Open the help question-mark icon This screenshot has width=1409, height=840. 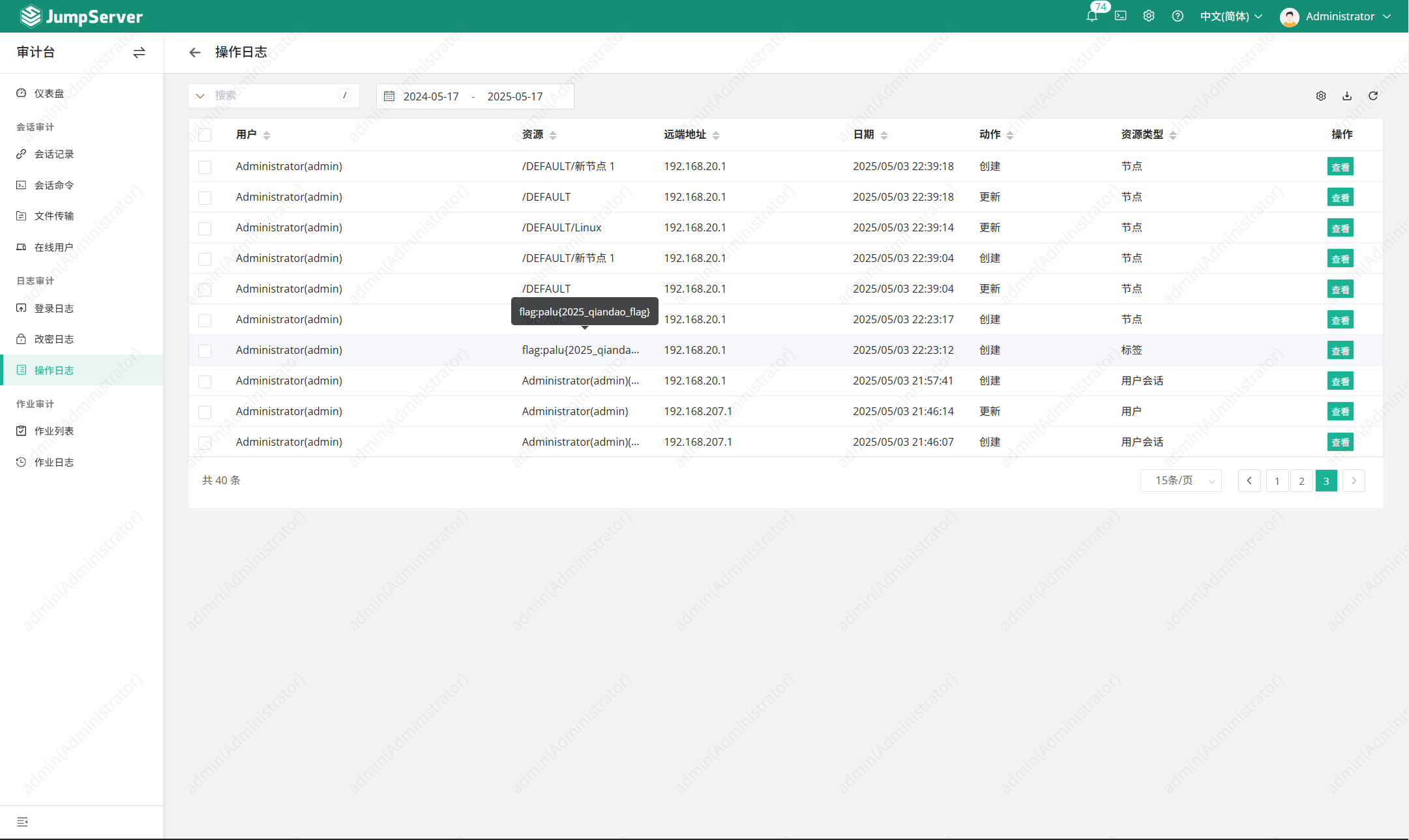pyautogui.click(x=1178, y=16)
